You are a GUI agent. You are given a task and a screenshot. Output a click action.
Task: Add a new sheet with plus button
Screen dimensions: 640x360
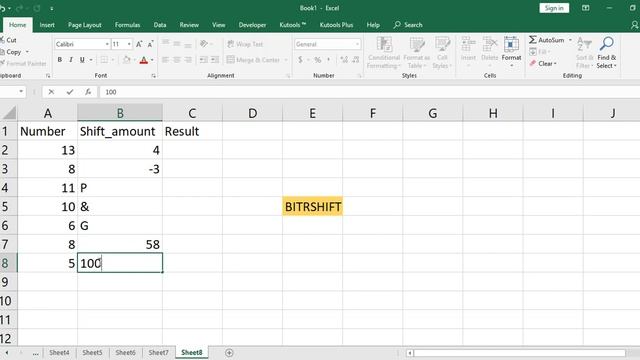tap(229, 353)
